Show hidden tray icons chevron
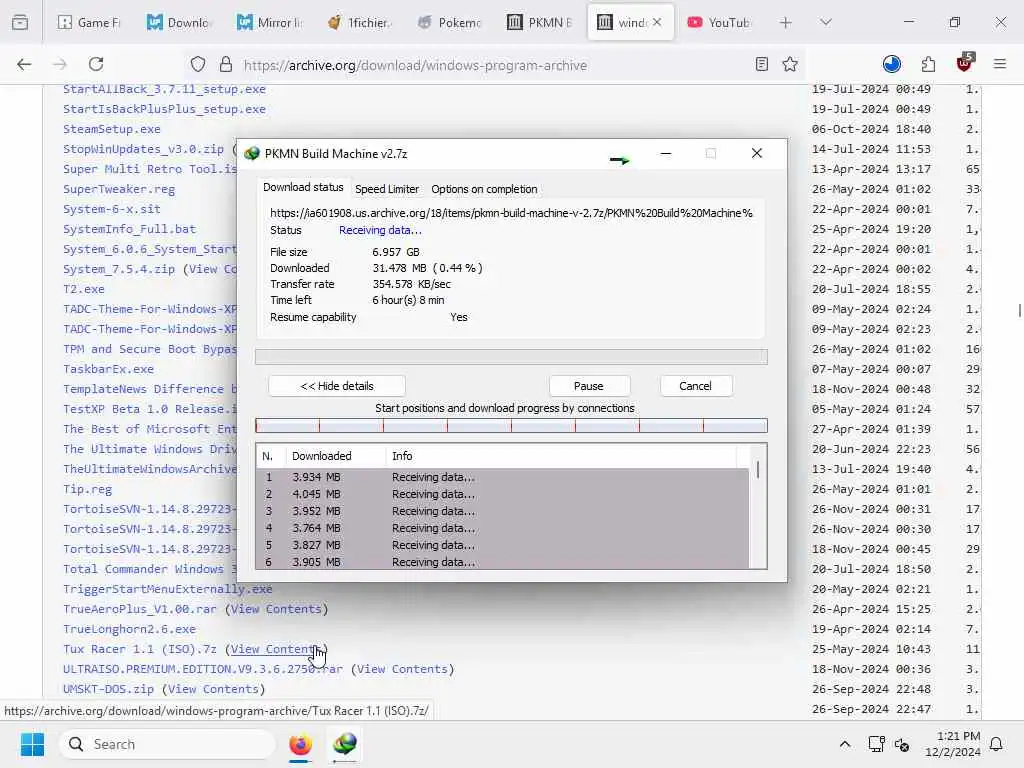Viewport: 1024px width, 768px height. coord(844,744)
